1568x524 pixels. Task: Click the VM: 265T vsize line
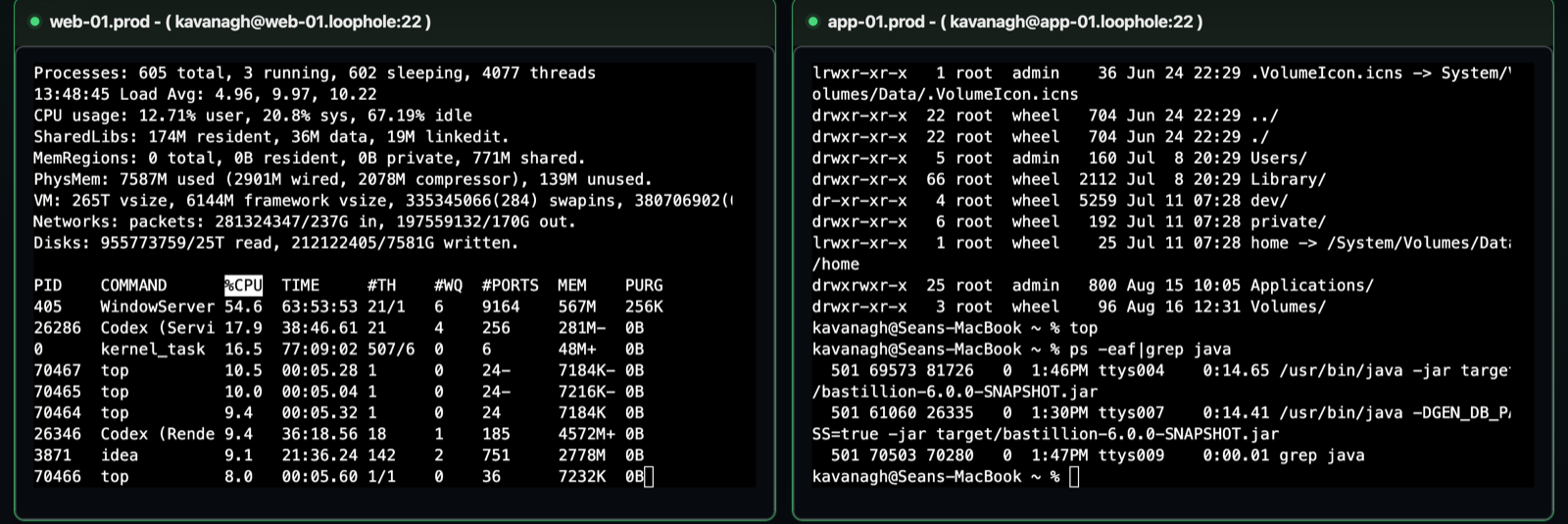(382, 201)
